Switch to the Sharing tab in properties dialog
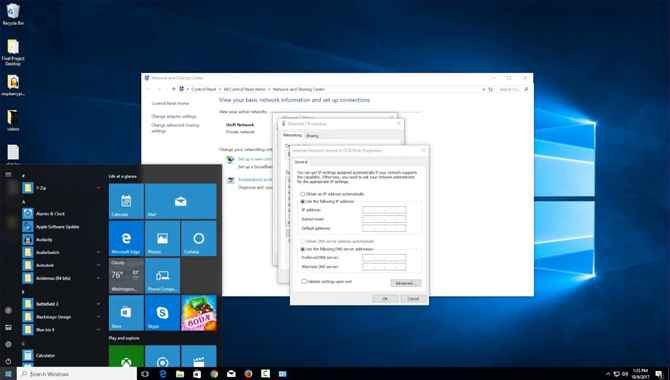670x380 pixels. (x=312, y=136)
